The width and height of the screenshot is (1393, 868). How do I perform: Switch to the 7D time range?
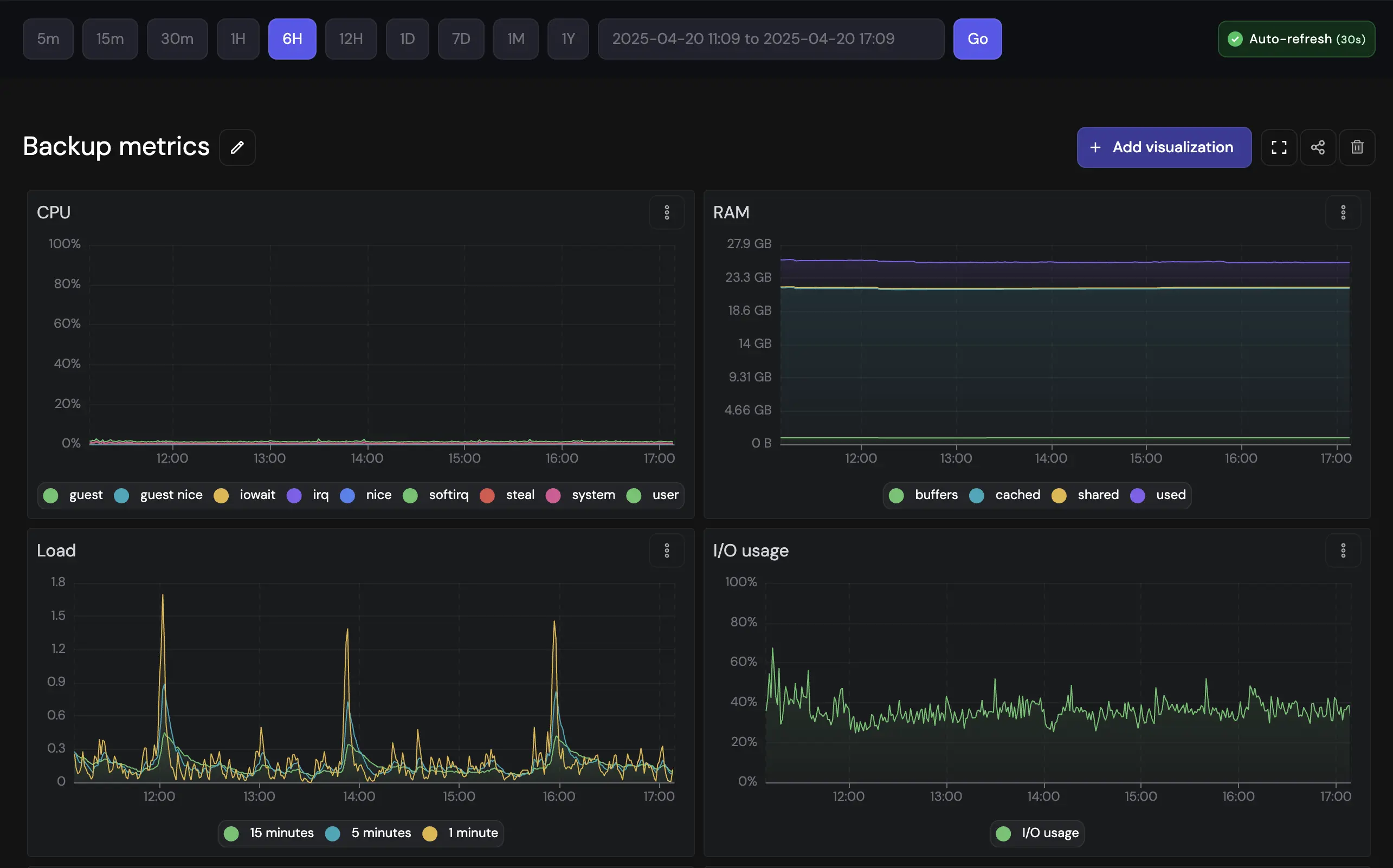[x=461, y=38]
